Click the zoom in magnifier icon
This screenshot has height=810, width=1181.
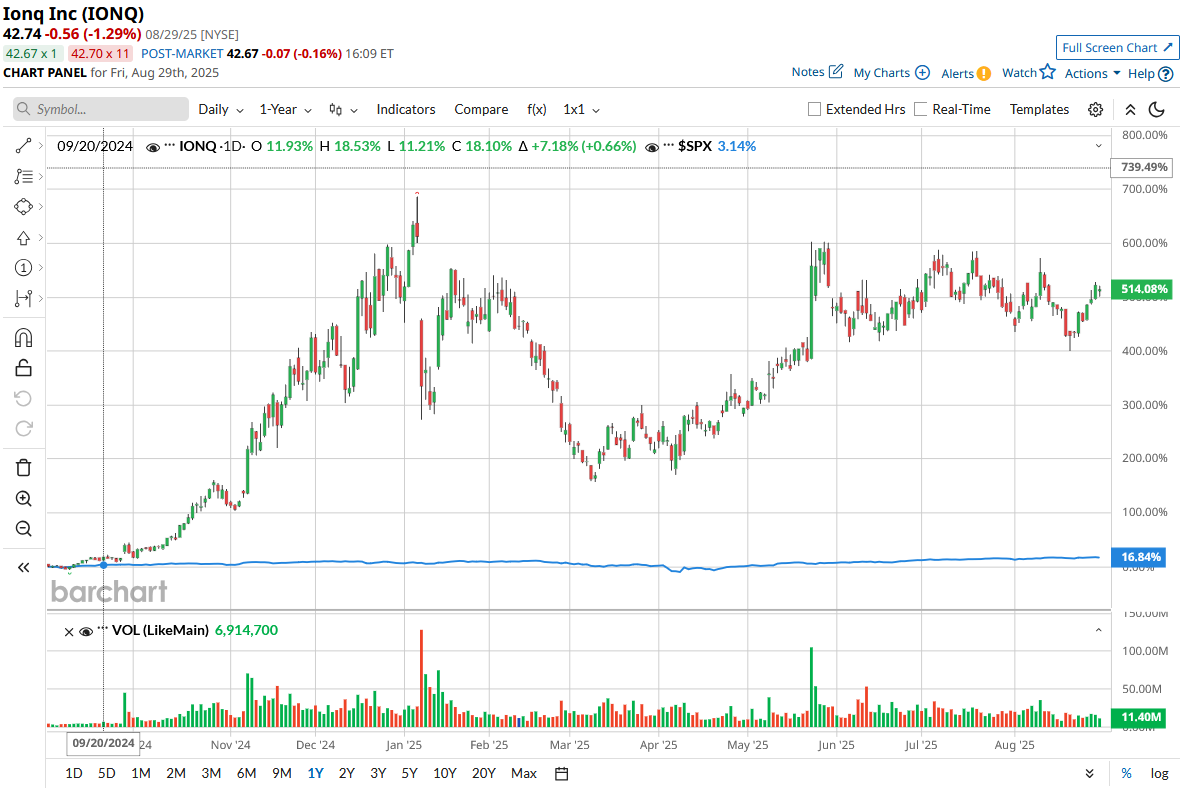tap(23, 498)
